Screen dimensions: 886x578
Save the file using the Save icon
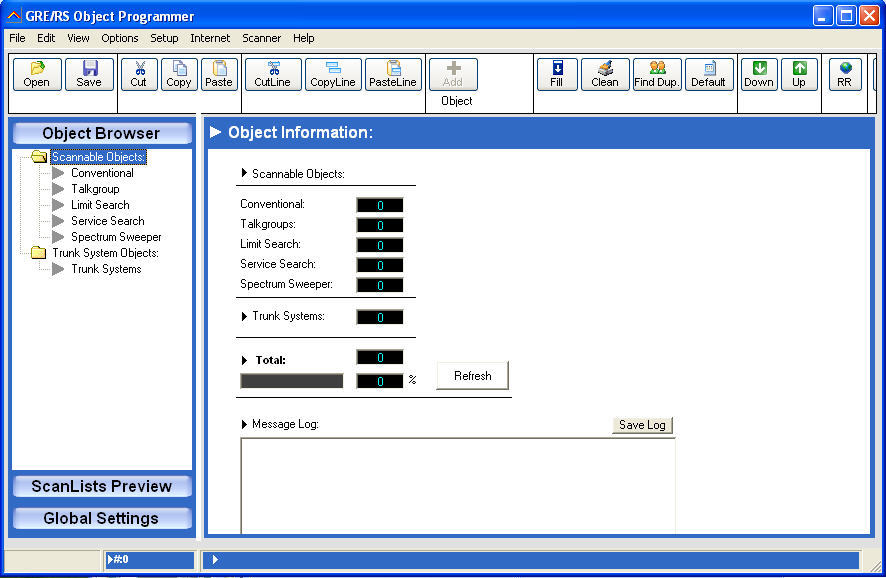coord(89,74)
